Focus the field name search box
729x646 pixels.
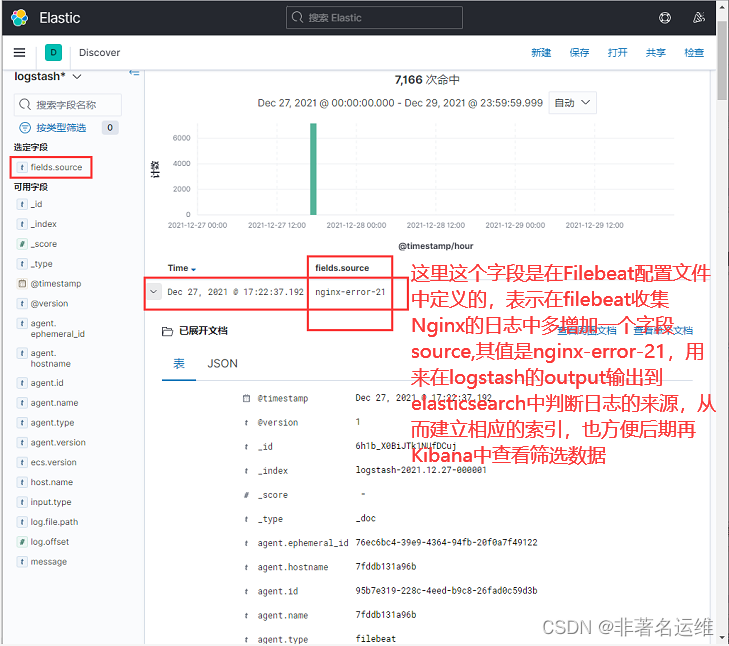point(68,105)
